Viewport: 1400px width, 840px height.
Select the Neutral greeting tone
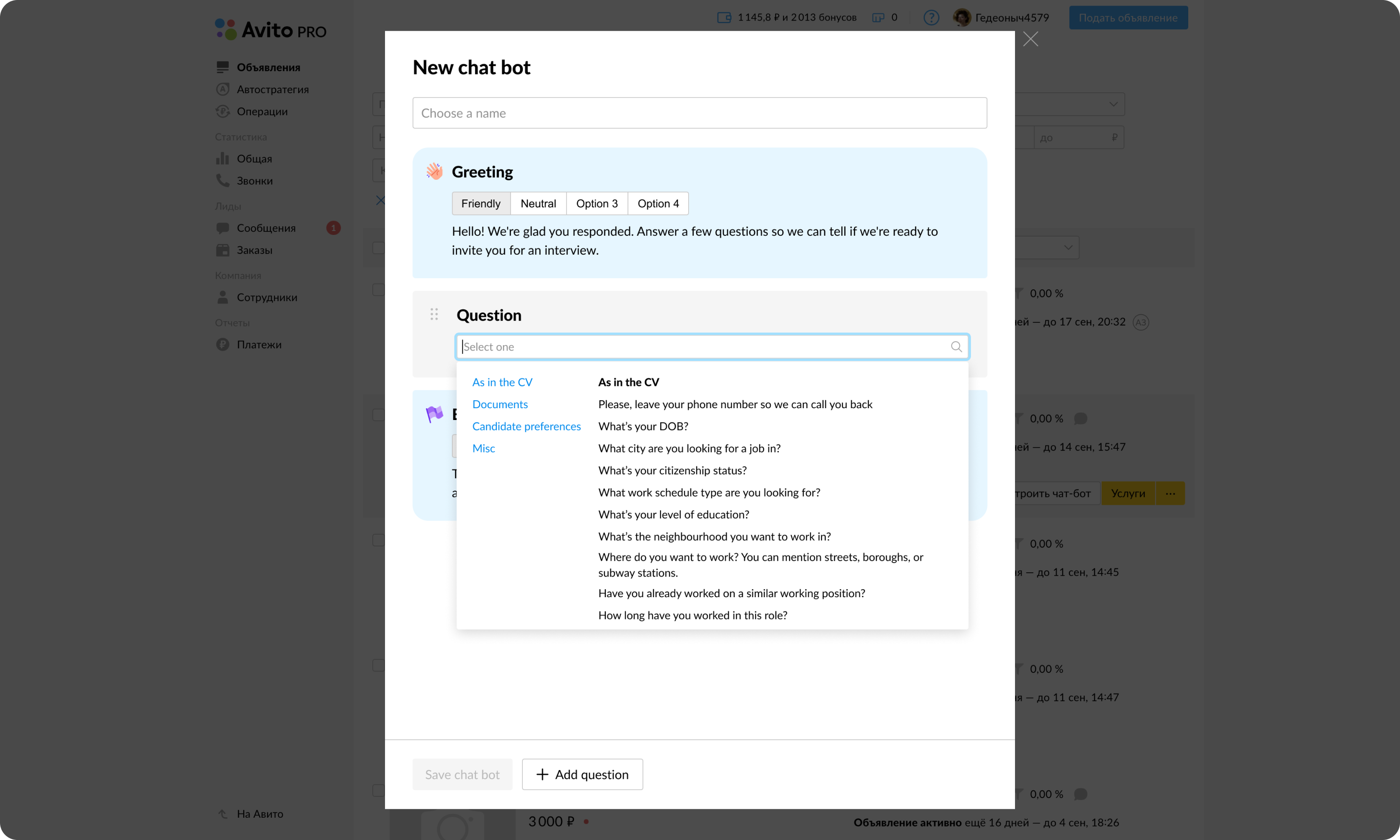pyautogui.click(x=538, y=203)
